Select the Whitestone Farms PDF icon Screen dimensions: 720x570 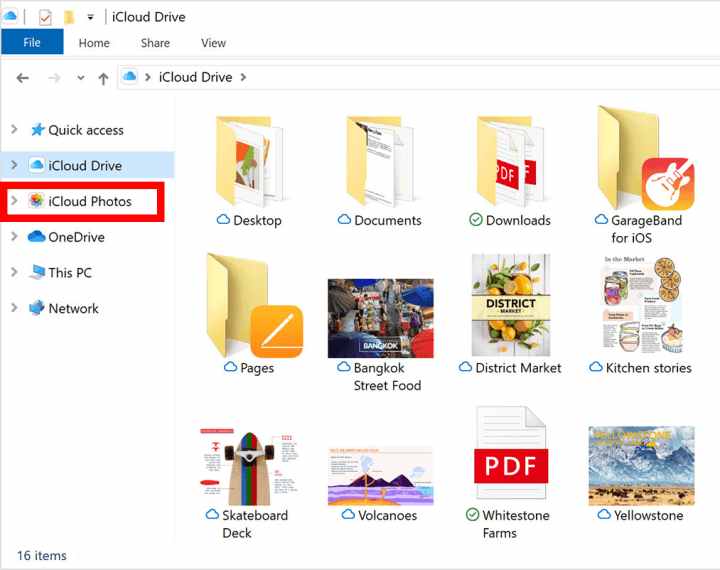pos(511,453)
